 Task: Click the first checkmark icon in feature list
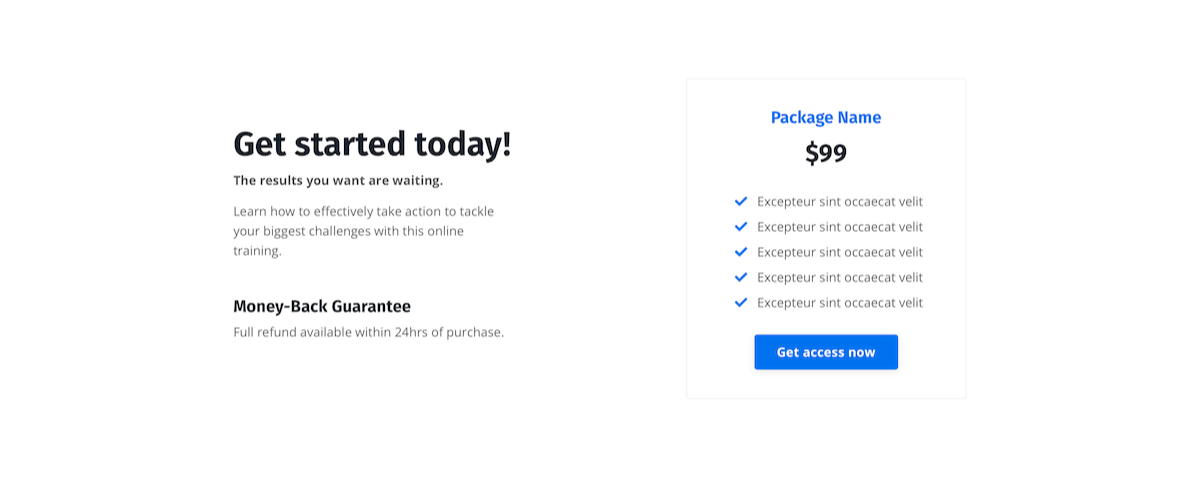click(741, 201)
